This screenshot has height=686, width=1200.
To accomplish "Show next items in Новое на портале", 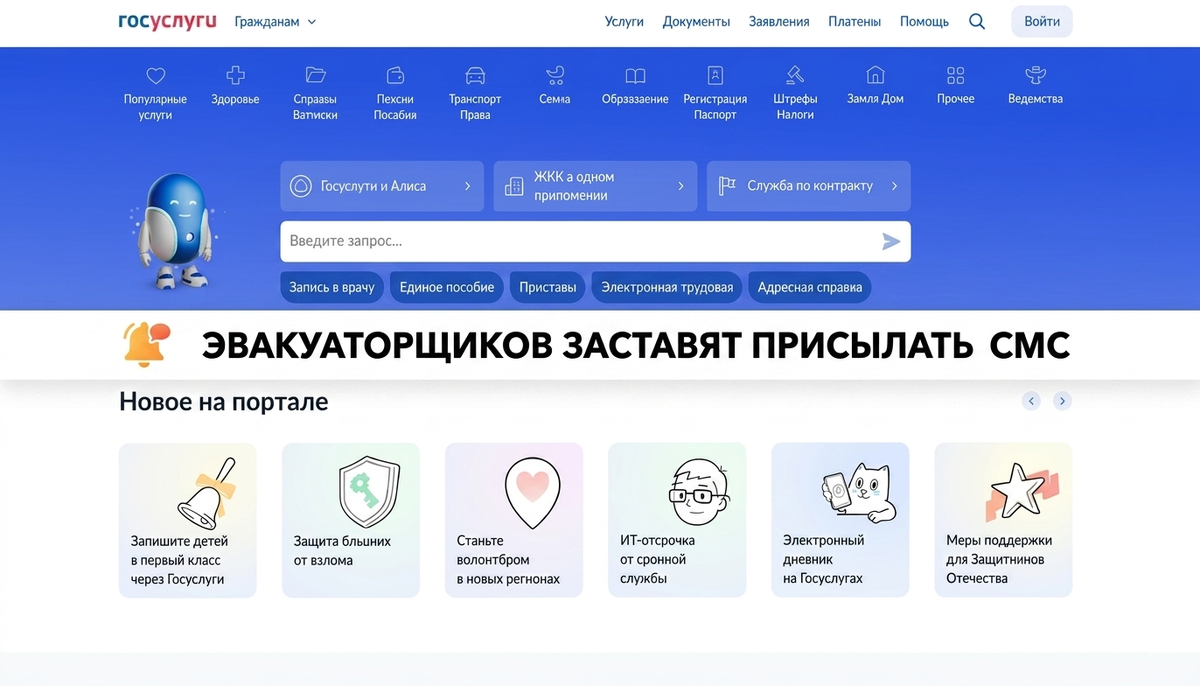I will click(1062, 401).
